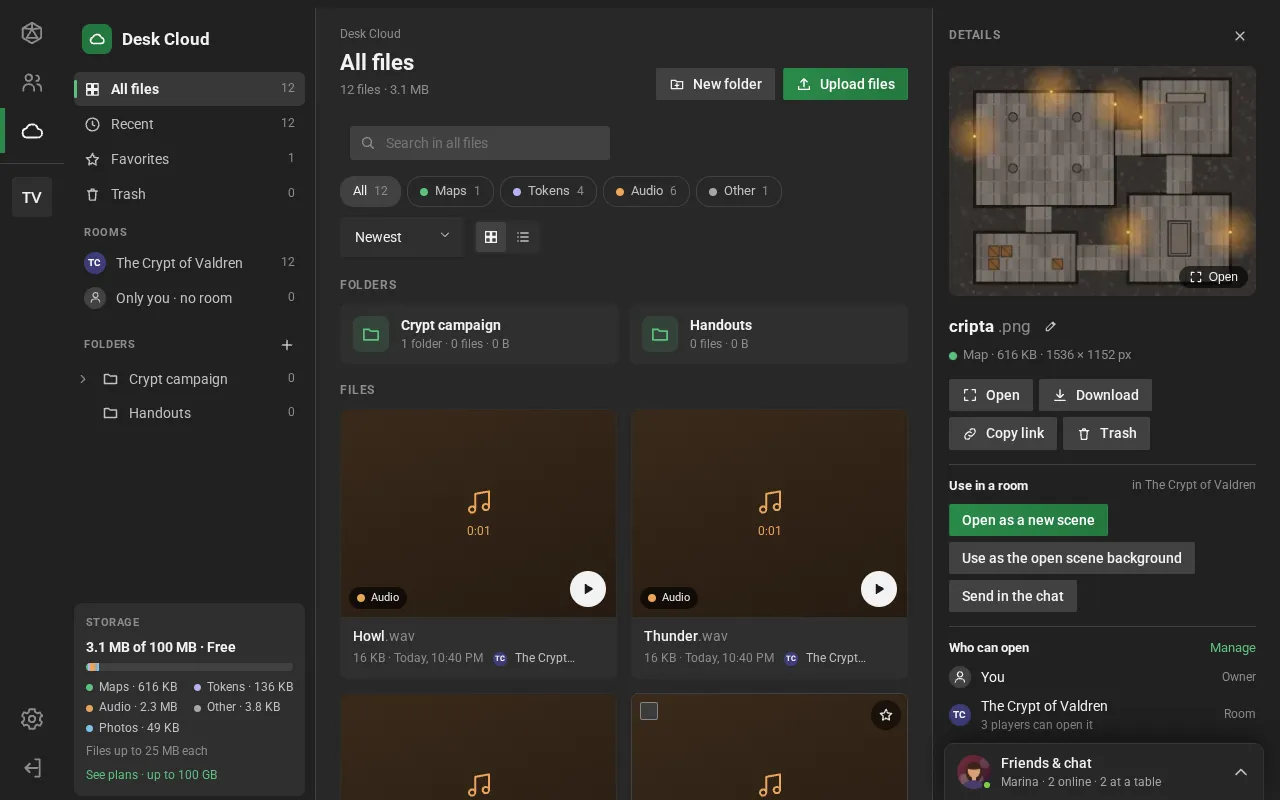Screen dimensions: 1280x800
Task: Open the friends icon in left rail
Action: 32,83
